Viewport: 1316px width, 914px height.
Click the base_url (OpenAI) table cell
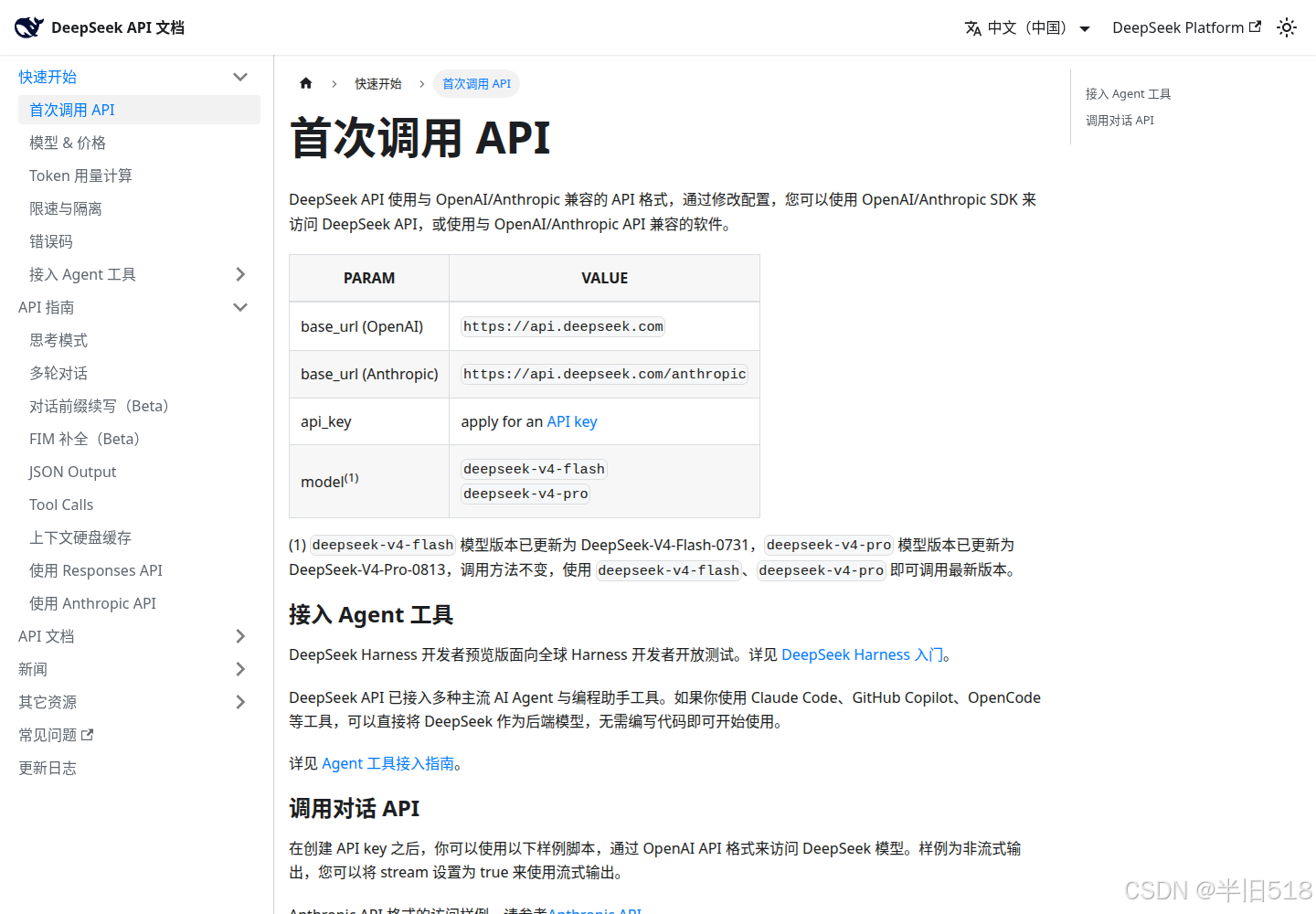pos(369,326)
